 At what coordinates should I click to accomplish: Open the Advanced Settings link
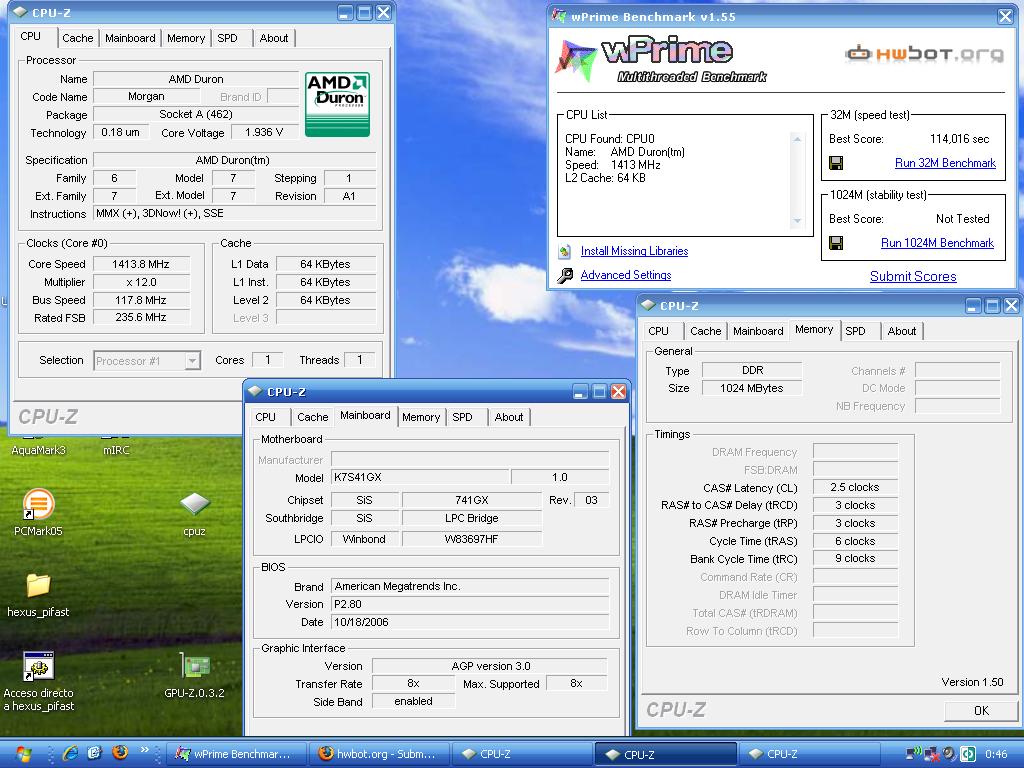tap(626, 275)
